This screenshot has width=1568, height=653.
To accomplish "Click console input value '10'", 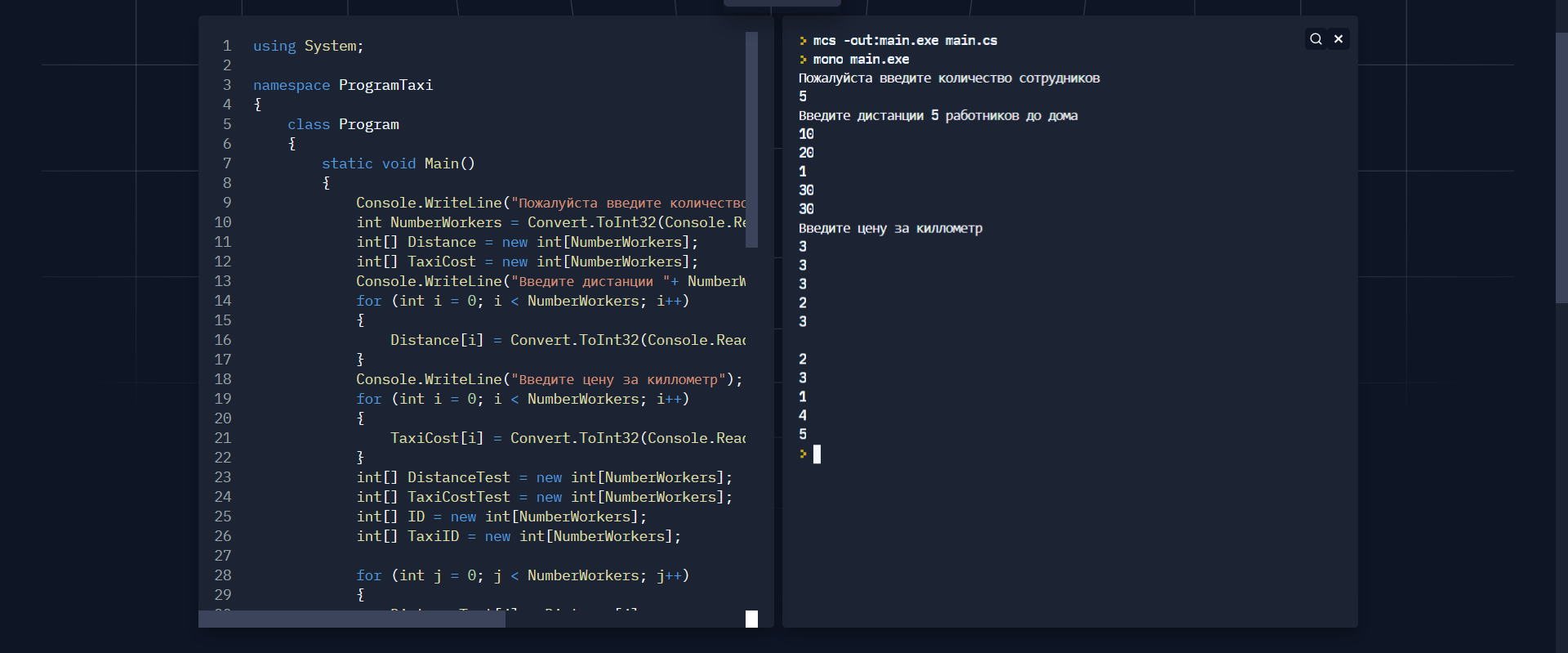I will pyautogui.click(x=806, y=134).
